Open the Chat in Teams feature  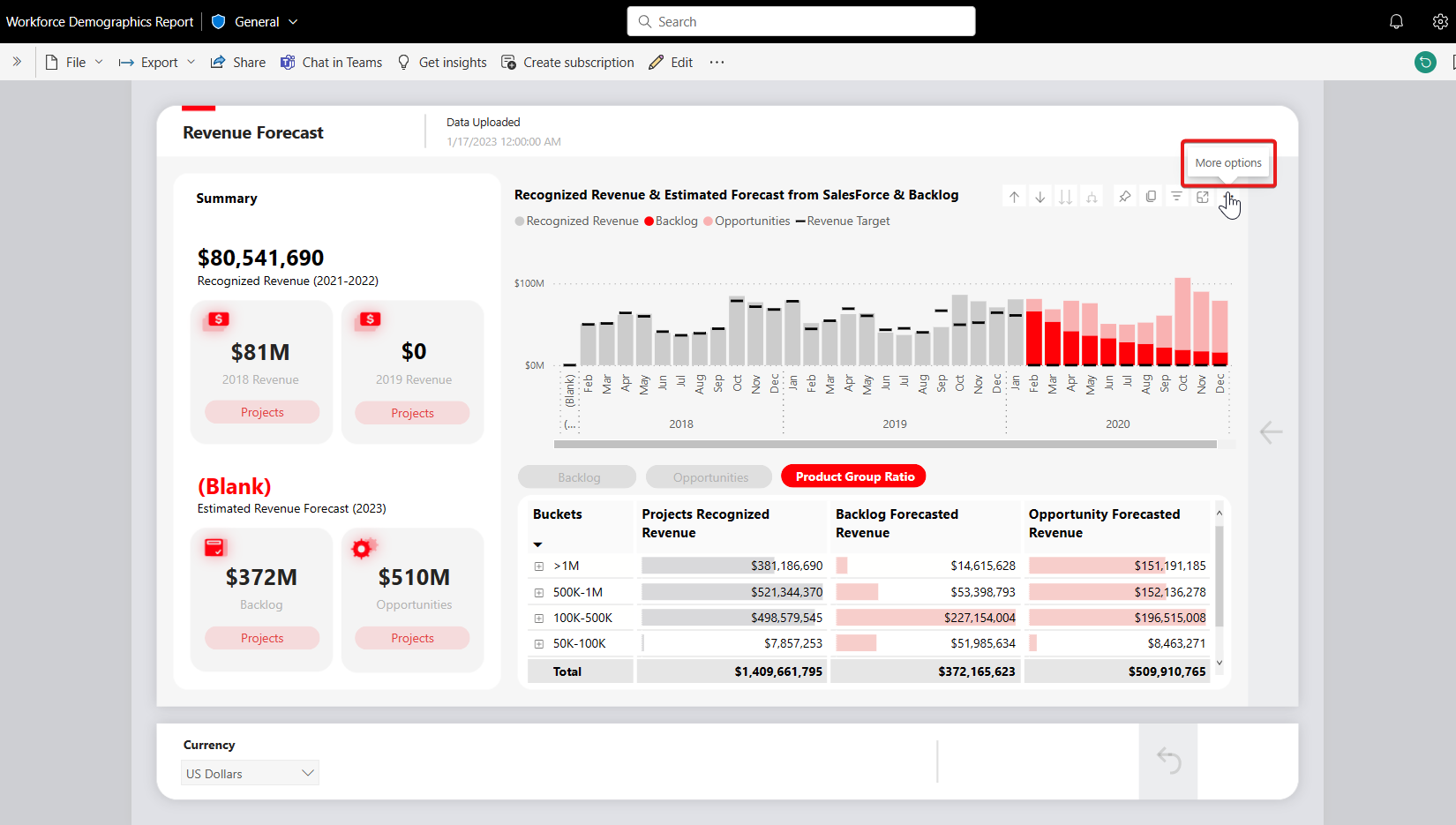331,62
